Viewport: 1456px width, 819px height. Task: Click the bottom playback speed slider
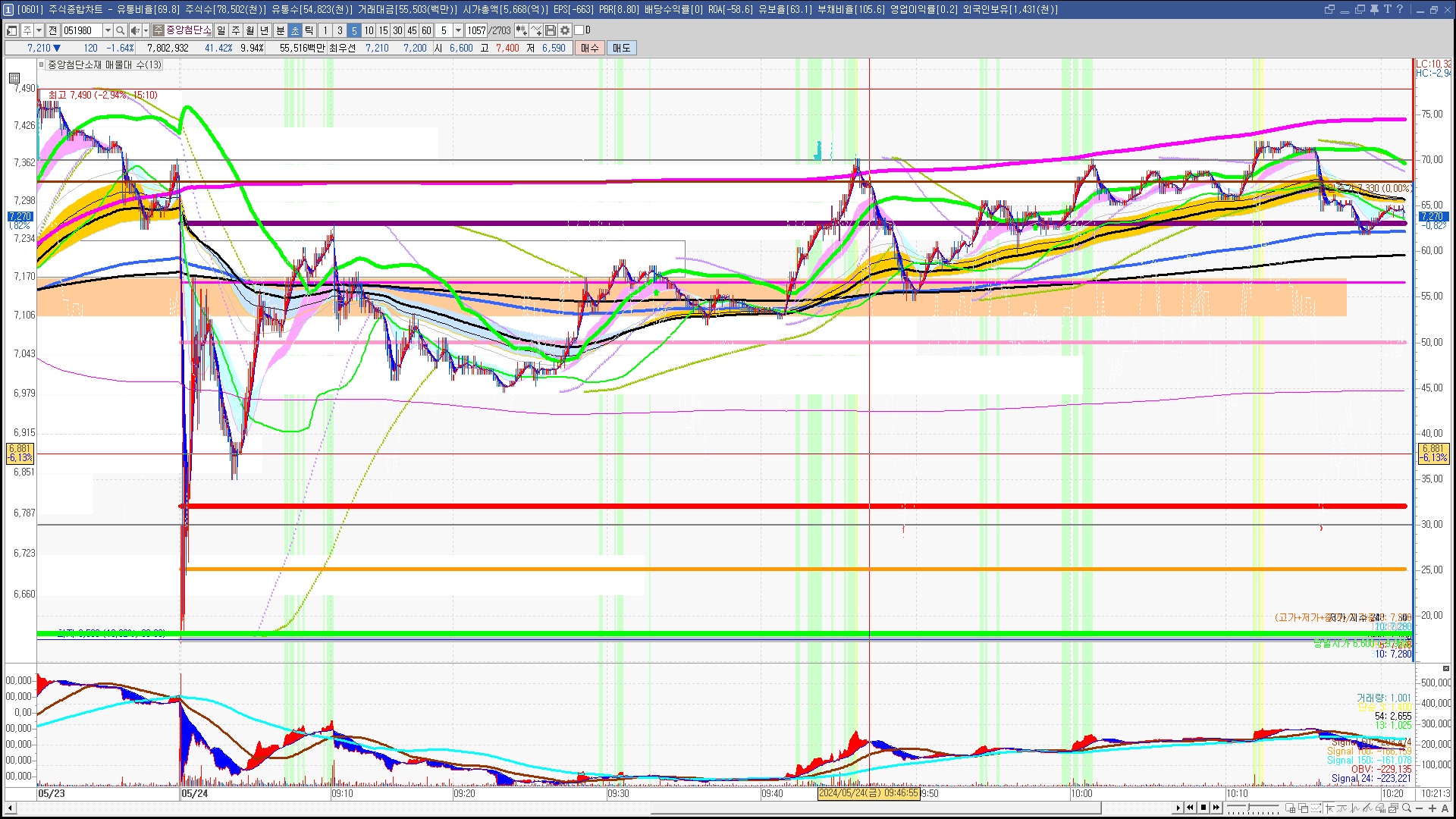tap(1247, 808)
